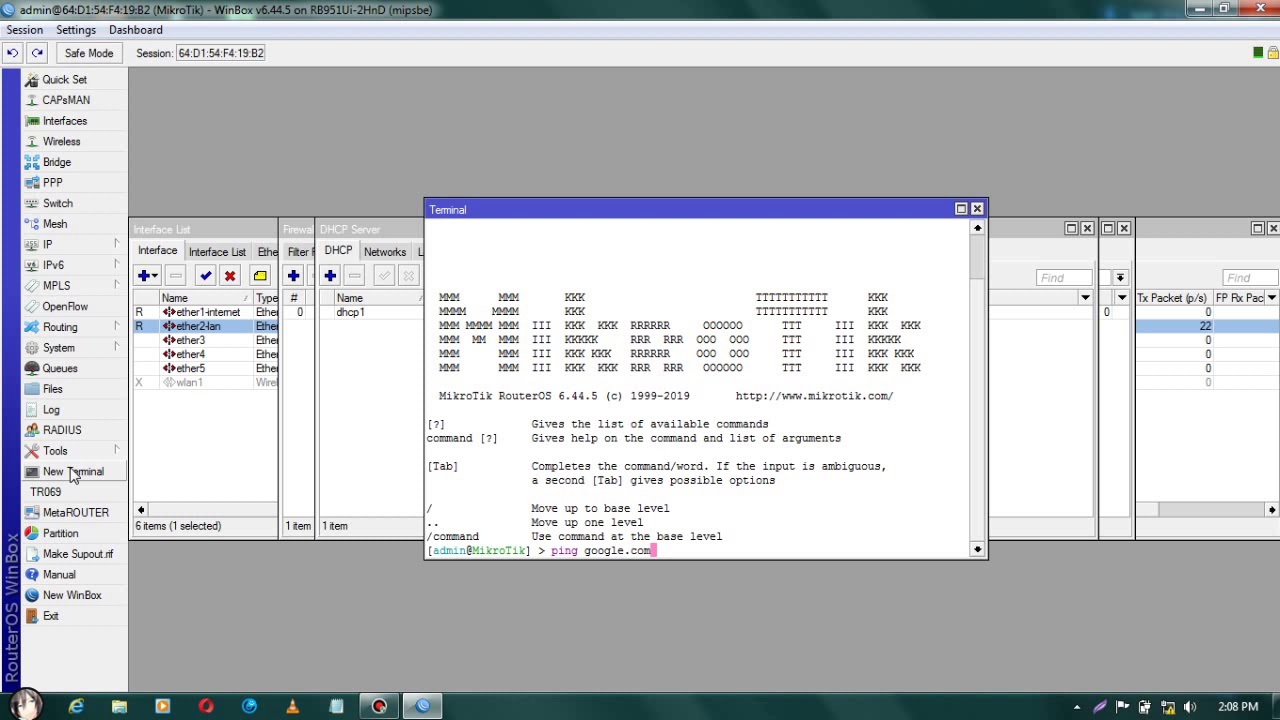Open the filter dropdown beside the Find field
The height and width of the screenshot is (720, 1280).
pyautogui.click(x=1120, y=278)
